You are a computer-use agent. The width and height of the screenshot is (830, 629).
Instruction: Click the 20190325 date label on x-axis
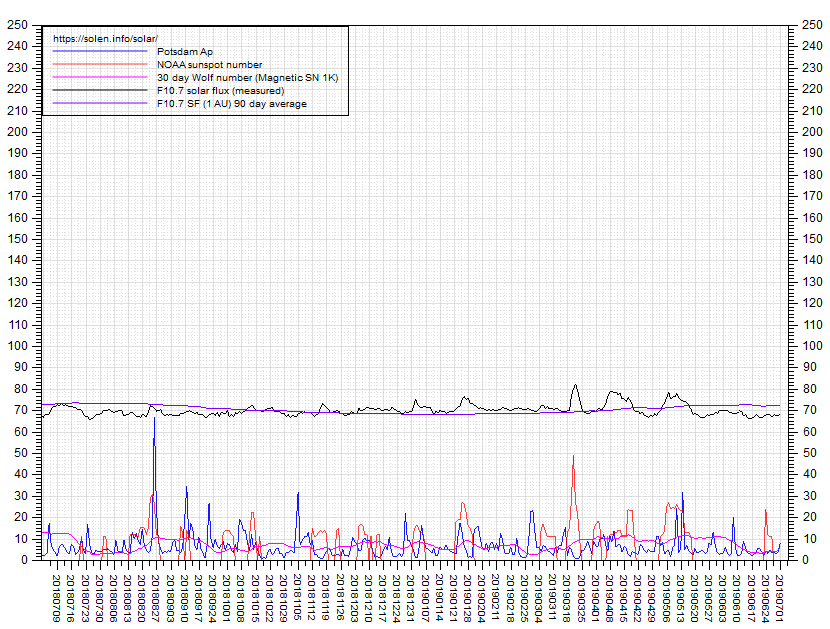point(580,598)
